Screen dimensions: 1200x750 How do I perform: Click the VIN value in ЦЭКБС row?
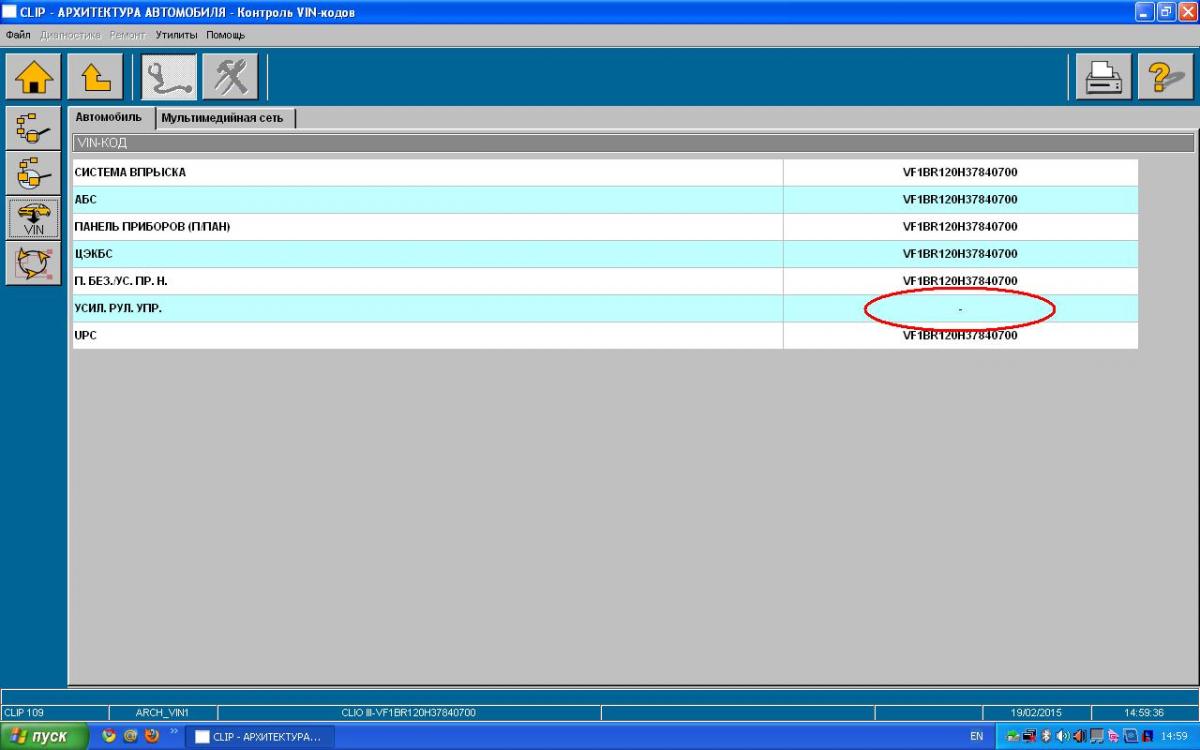coord(960,253)
